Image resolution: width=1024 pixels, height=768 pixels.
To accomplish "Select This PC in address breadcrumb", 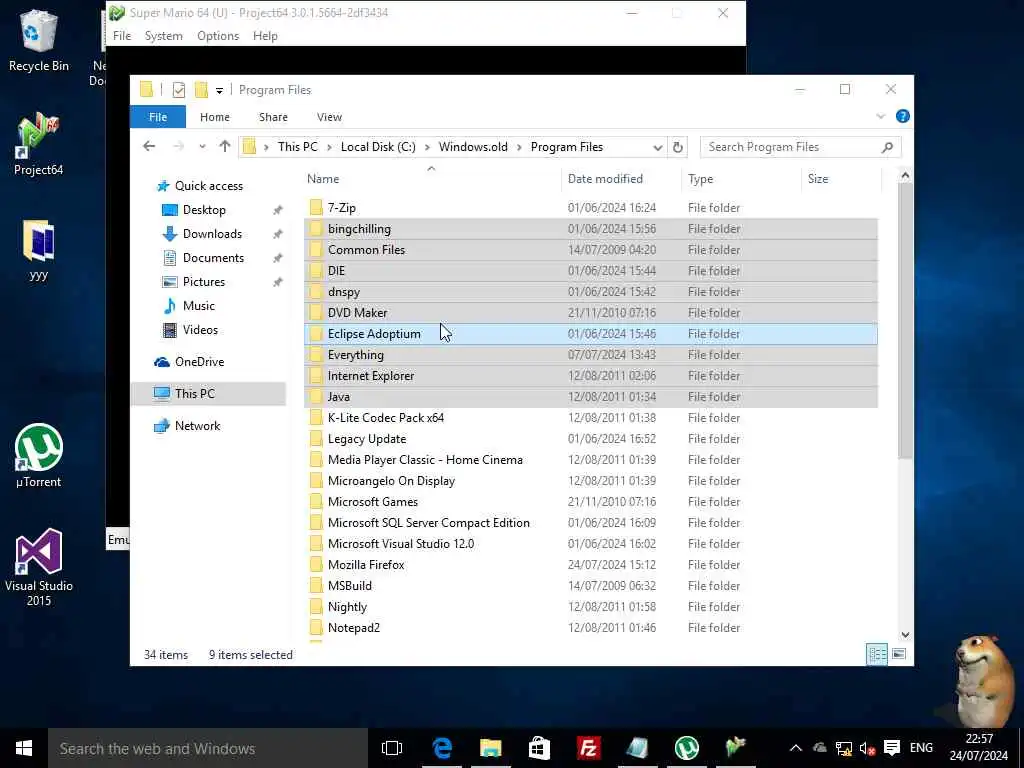I will tap(298, 147).
